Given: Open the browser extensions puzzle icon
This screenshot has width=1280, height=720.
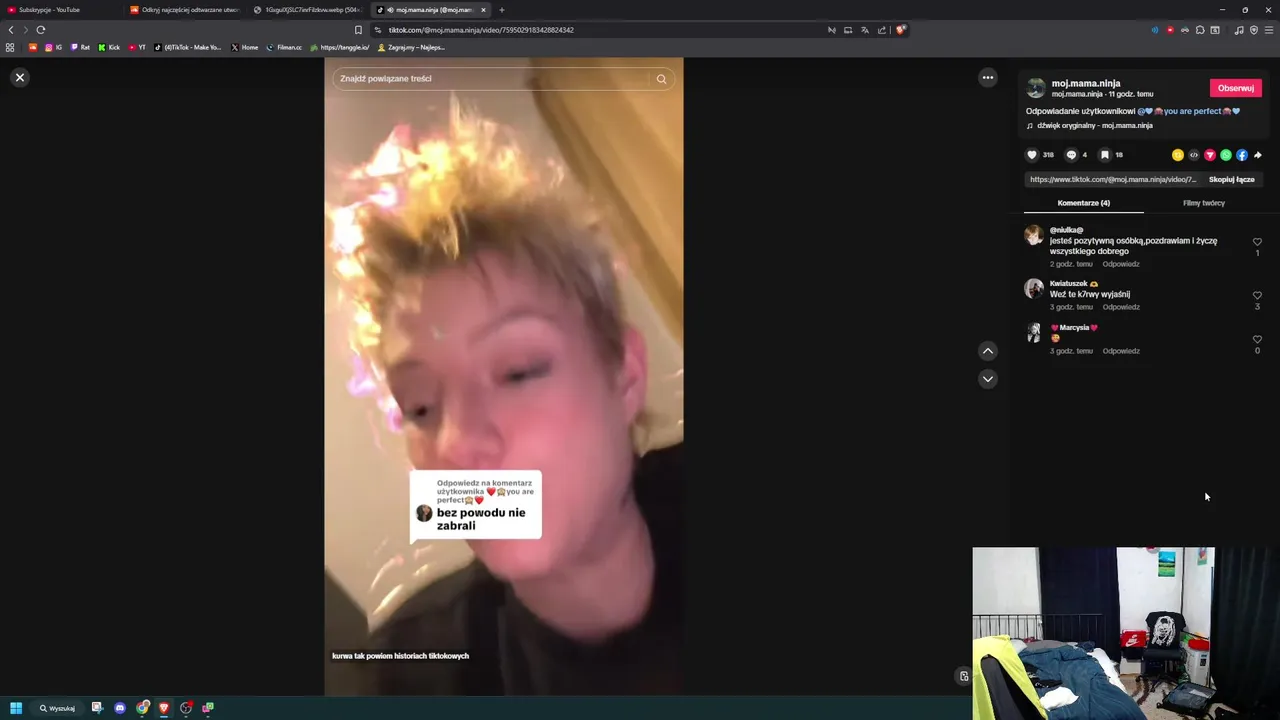Looking at the screenshot, I should pos(1200,30).
